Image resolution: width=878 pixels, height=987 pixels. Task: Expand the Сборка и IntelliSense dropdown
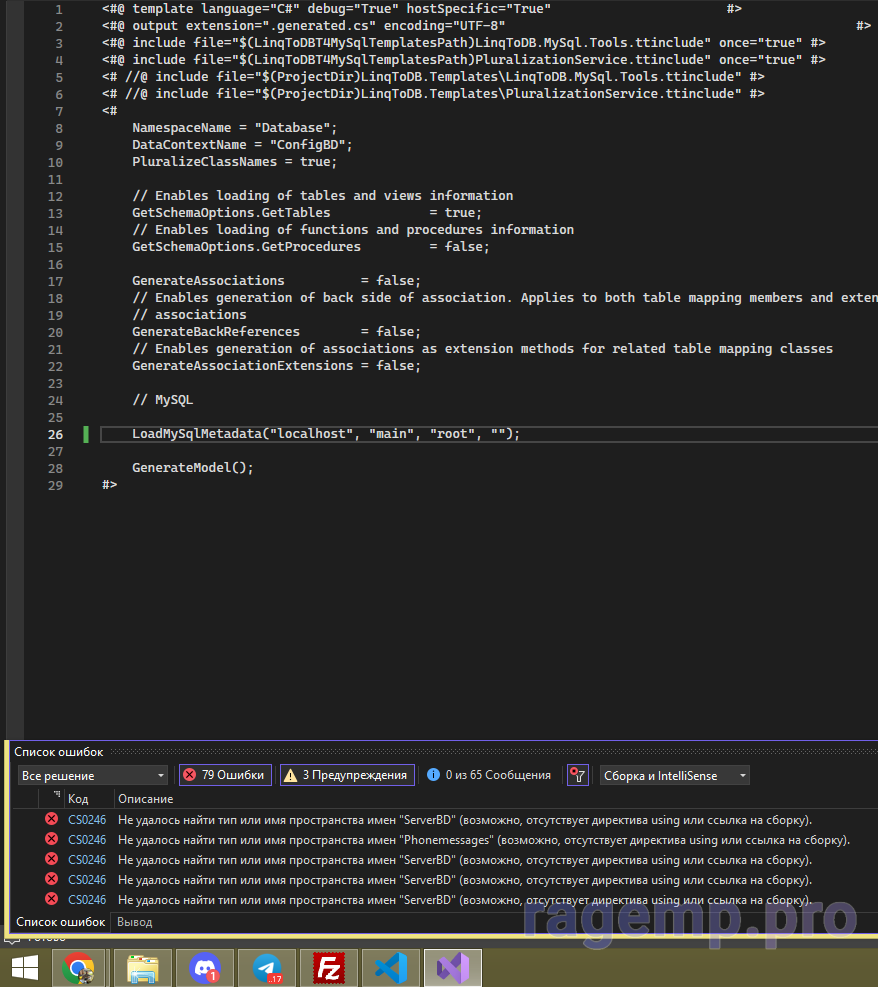[x=674, y=775]
